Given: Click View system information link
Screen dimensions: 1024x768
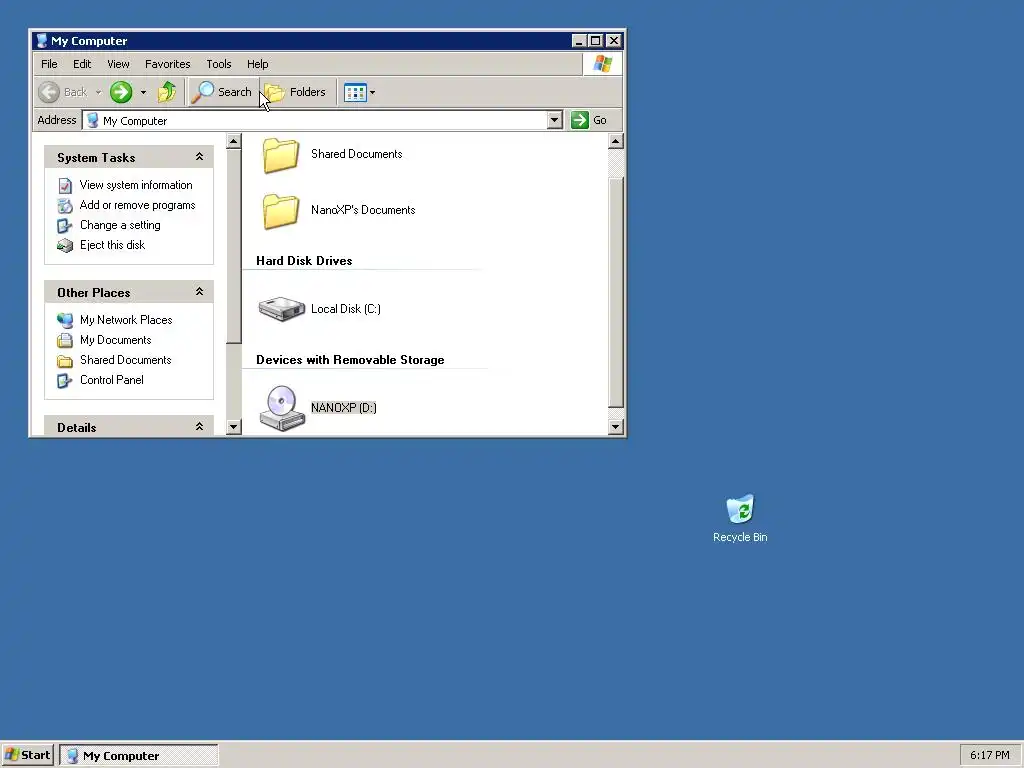Looking at the screenshot, I should (x=136, y=185).
